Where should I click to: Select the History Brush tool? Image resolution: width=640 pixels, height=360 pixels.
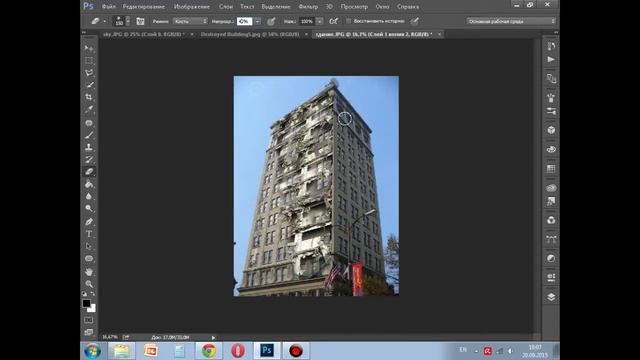[89, 160]
